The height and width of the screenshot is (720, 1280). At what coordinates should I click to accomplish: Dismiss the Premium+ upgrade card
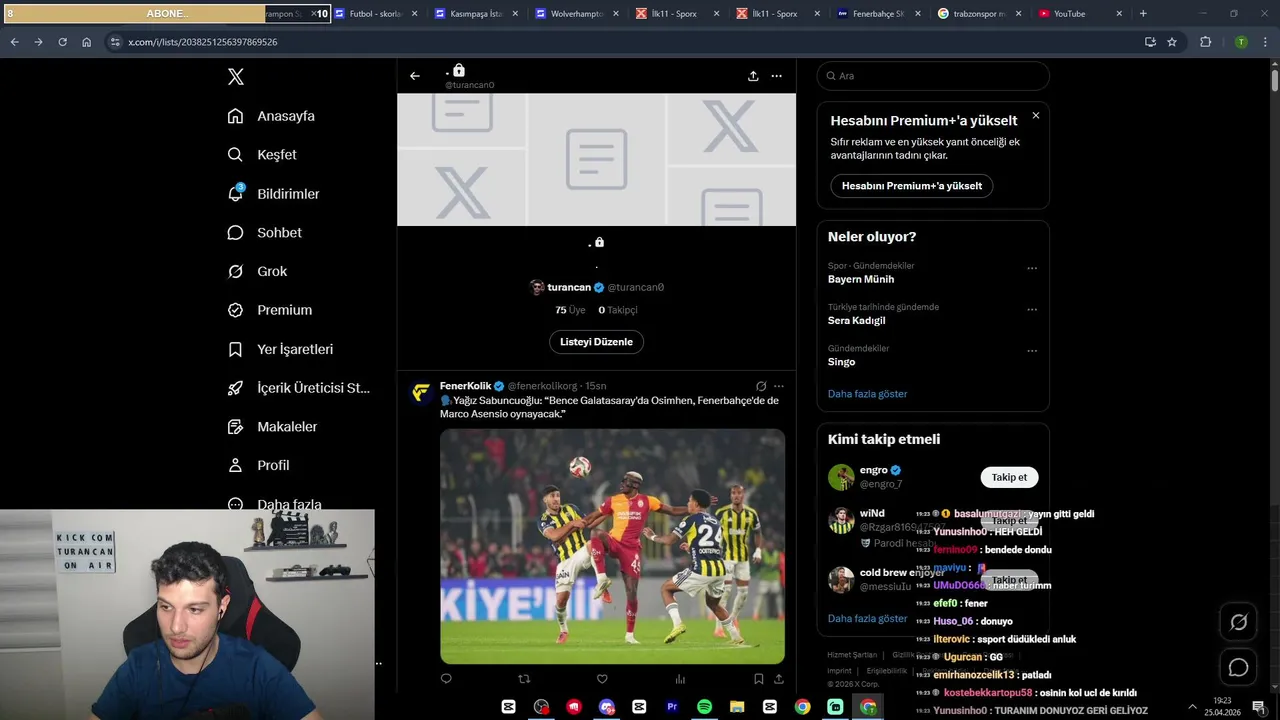1036,116
